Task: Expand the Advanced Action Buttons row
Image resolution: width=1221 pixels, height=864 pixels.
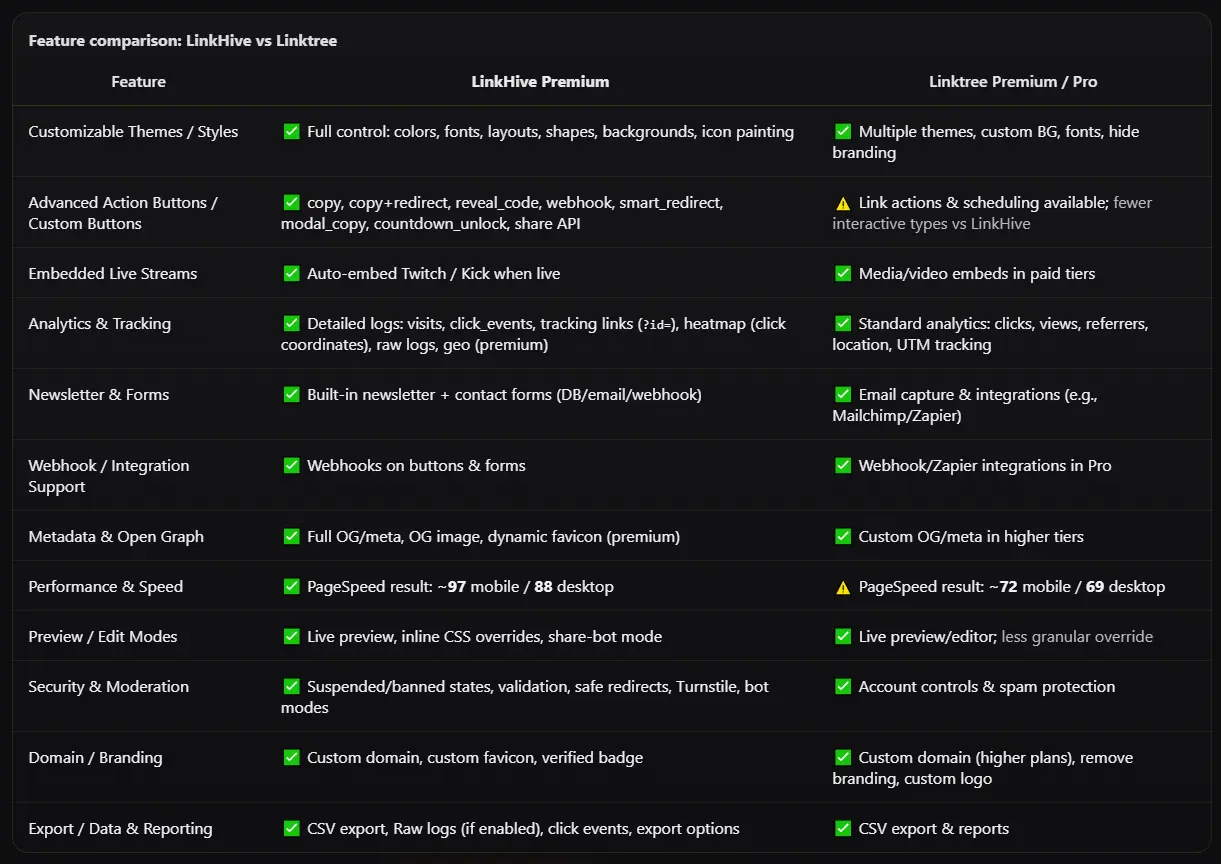Action: coord(123,213)
